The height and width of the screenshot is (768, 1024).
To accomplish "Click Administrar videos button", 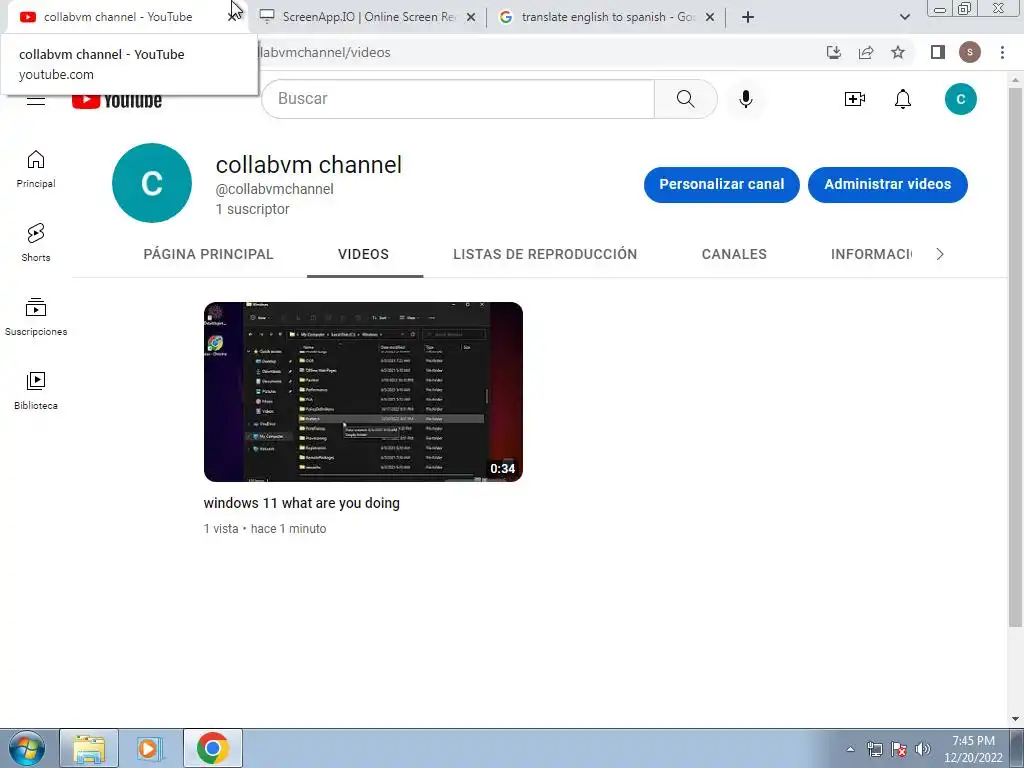I will click(887, 184).
